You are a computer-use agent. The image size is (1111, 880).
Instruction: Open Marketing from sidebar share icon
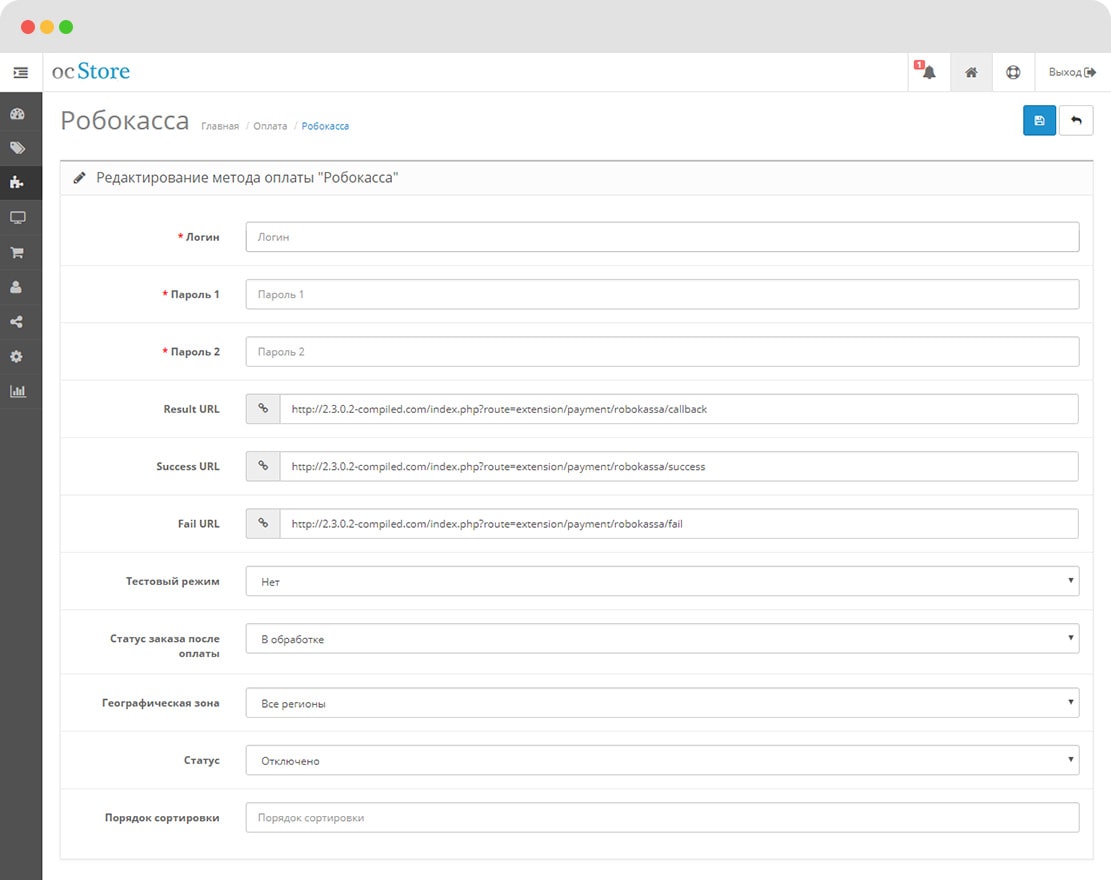(16, 322)
